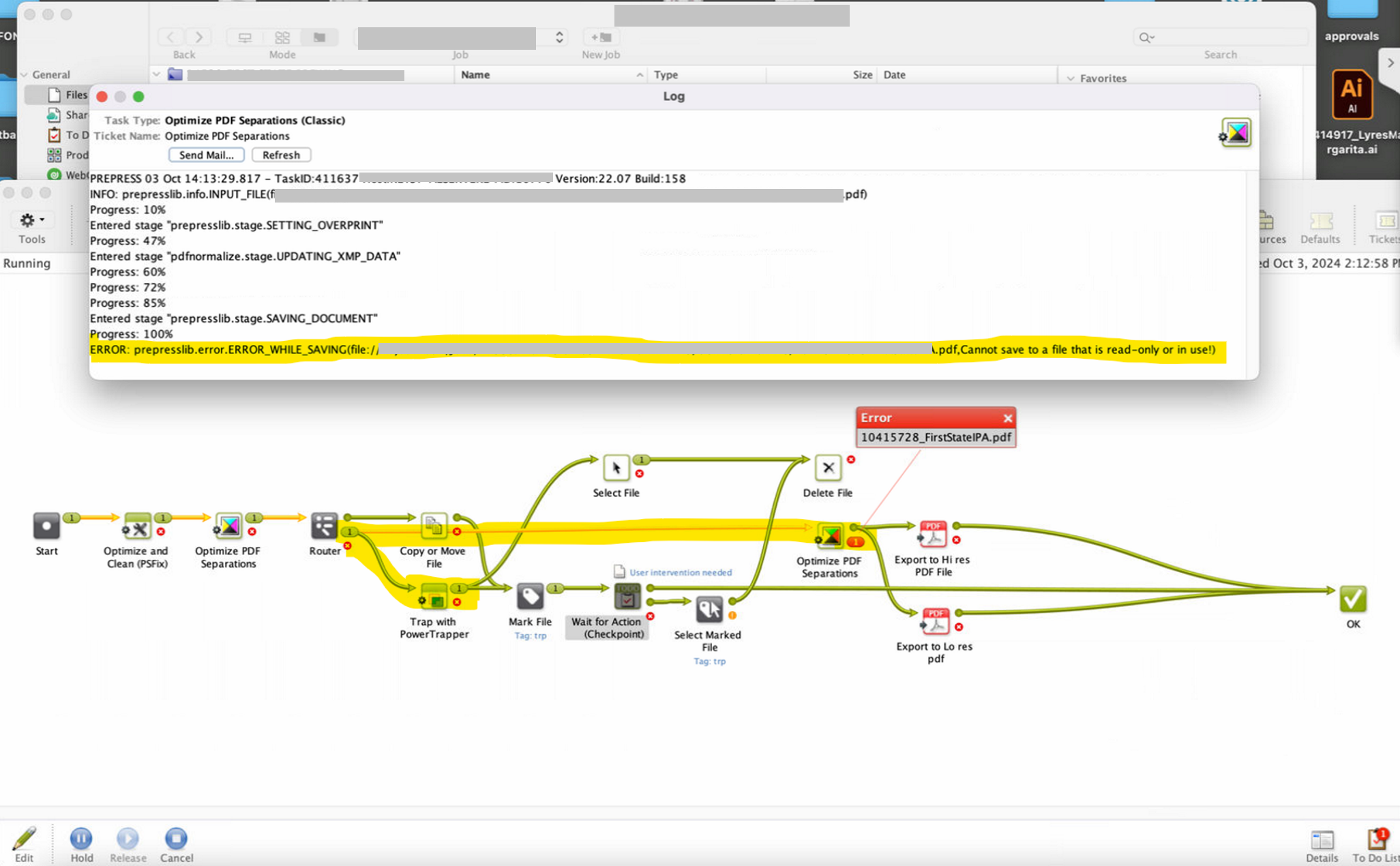Image resolution: width=1400 pixels, height=866 pixels.
Task: Switch Mode to grid view
Action: 282,37
